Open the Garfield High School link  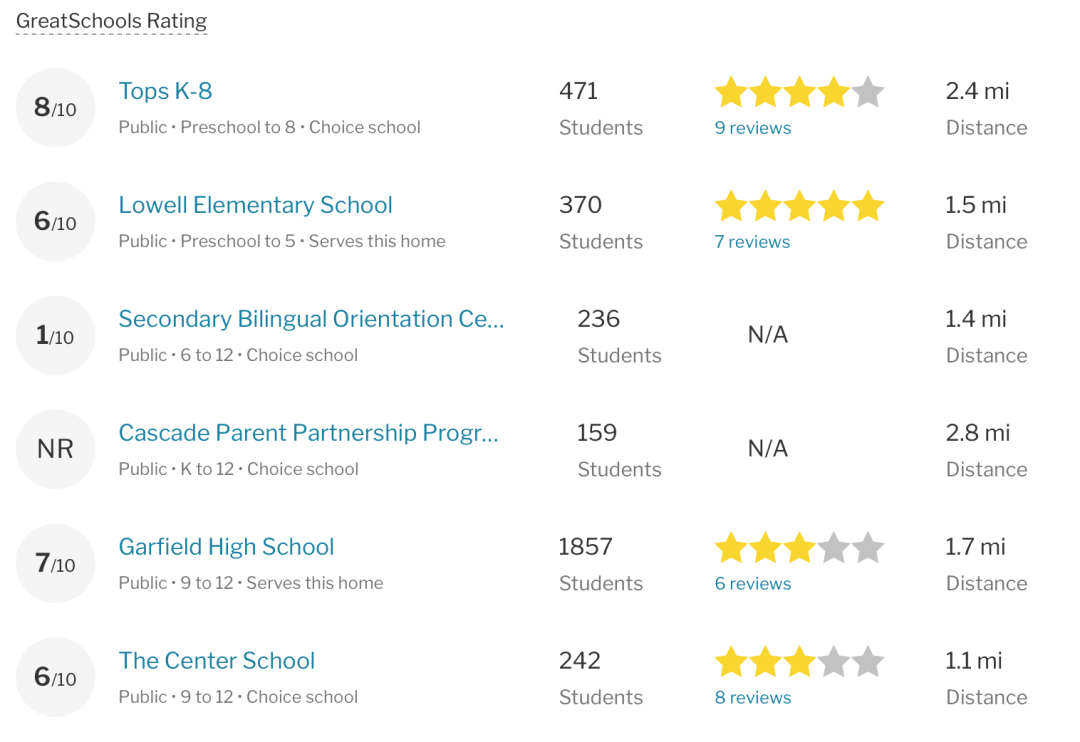pyautogui.click(x=227, y=546)
